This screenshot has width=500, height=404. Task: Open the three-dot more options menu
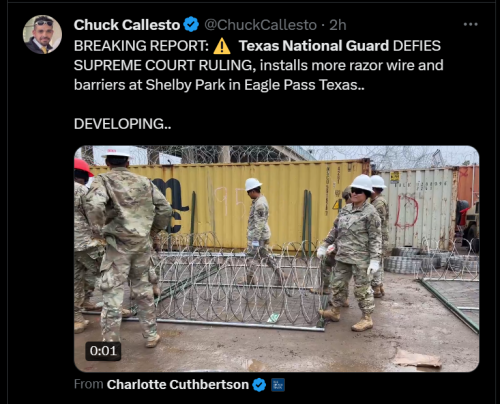click(470, 24)
